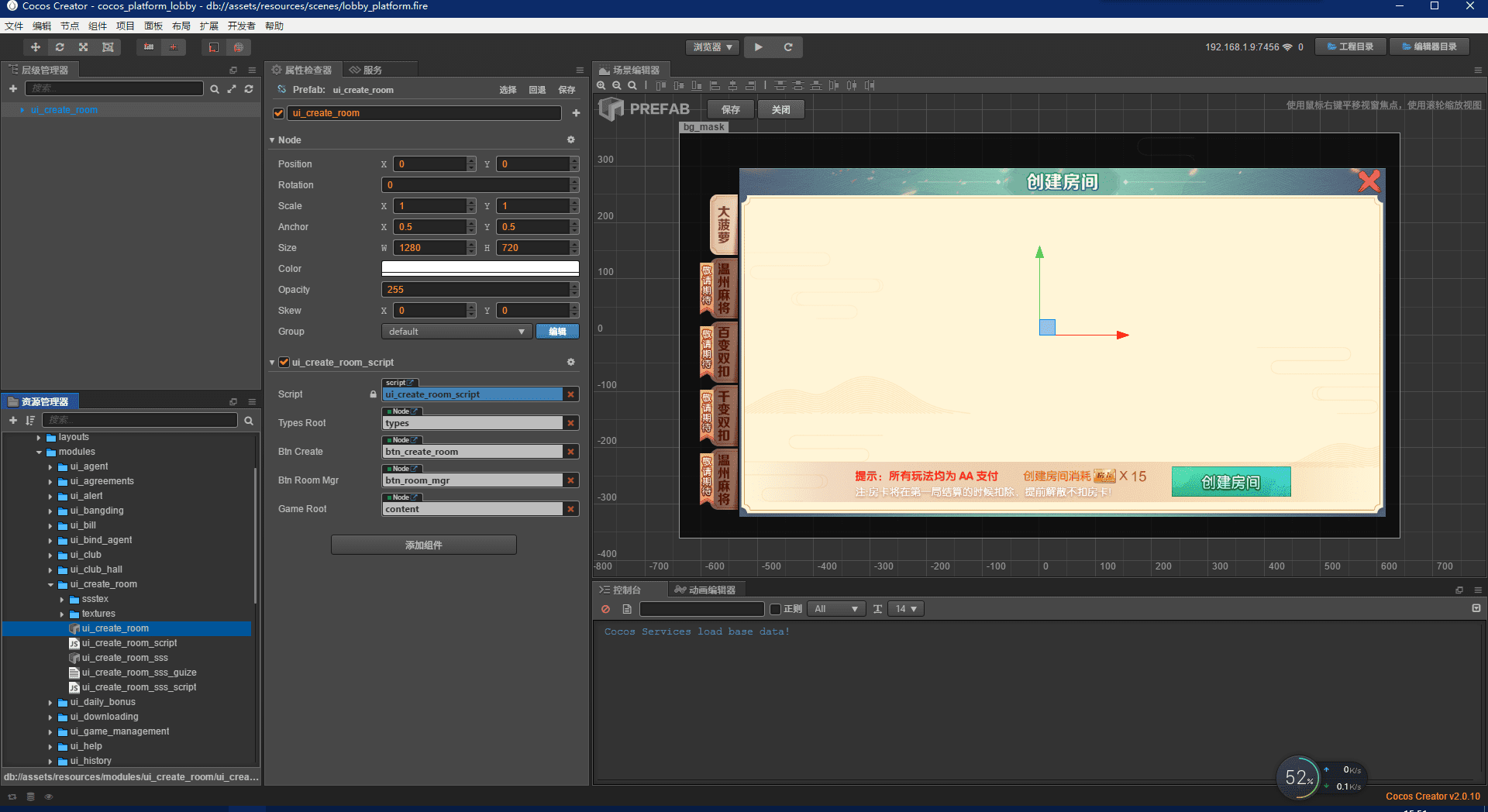This screenshot has height=812, width=1488.
Task: Toggle the ui_create_room node active checkbox
Action: 279,113
